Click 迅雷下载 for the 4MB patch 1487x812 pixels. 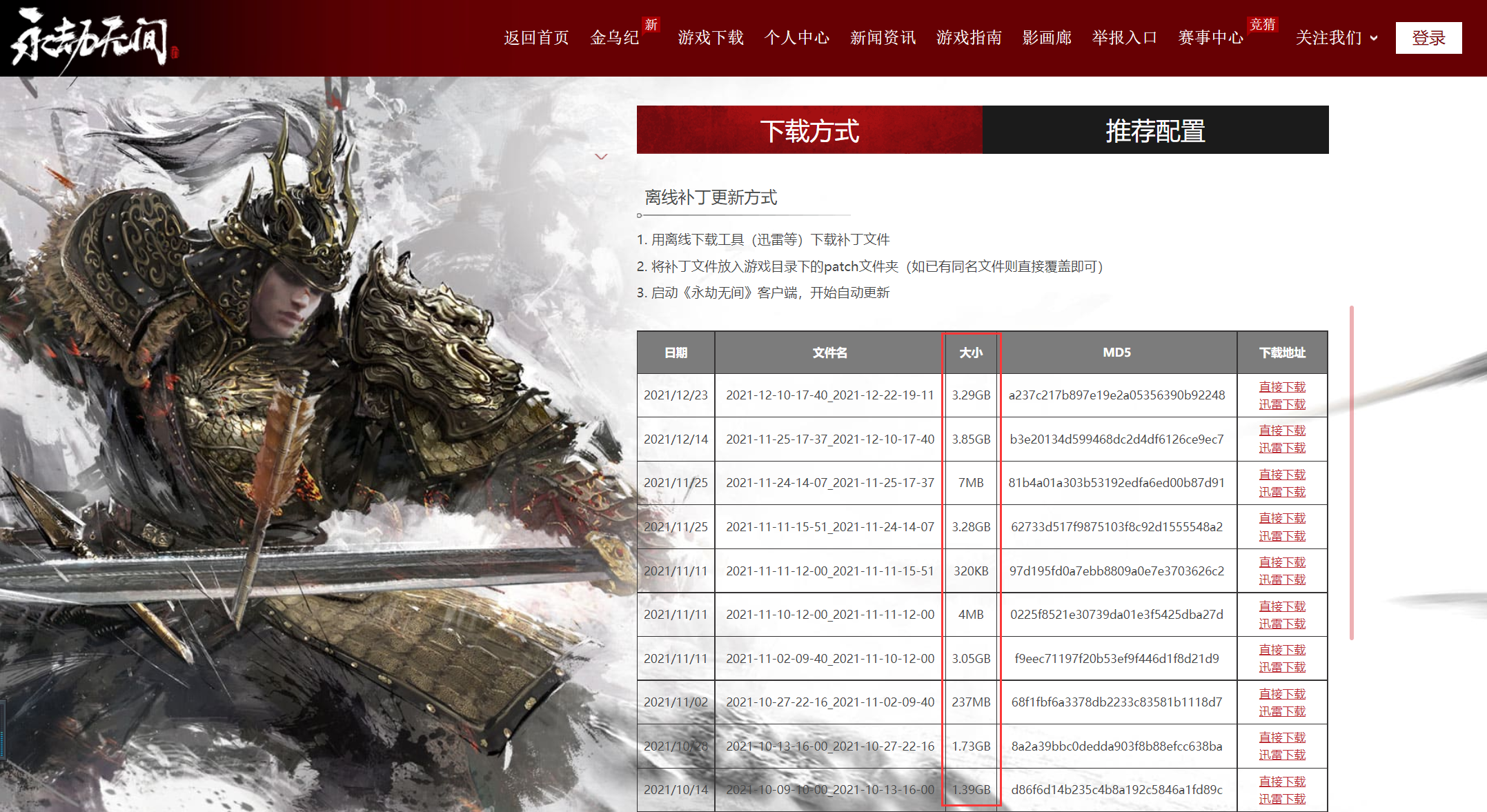click(x=1282, y=624)
